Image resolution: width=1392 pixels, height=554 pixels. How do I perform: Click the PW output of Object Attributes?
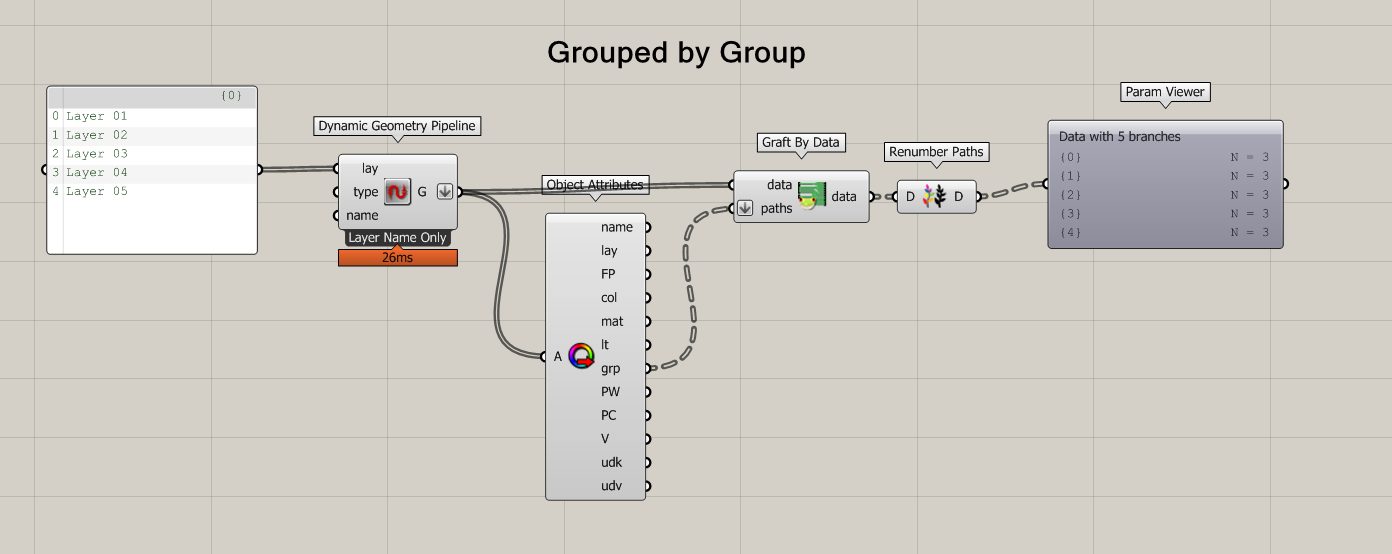610,392
